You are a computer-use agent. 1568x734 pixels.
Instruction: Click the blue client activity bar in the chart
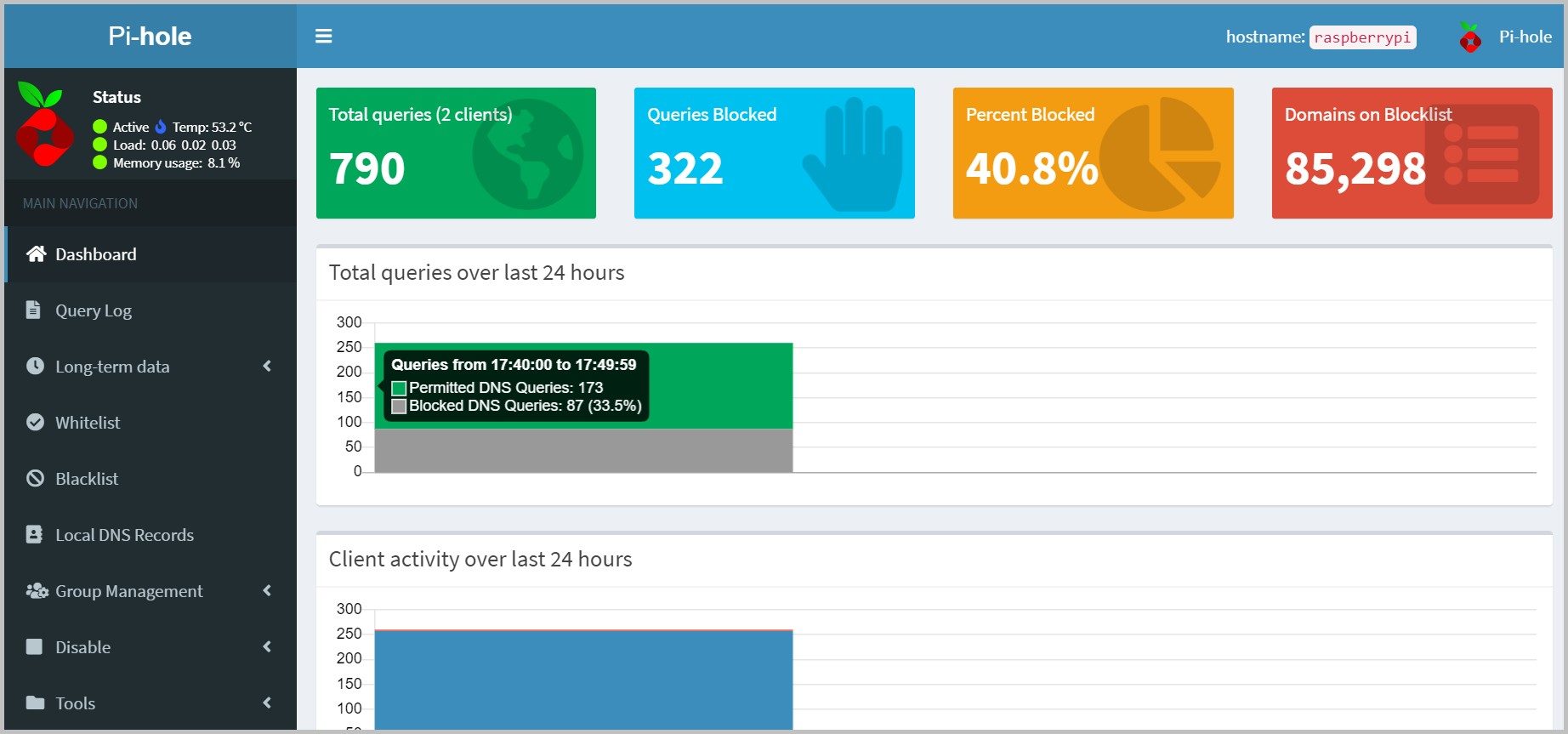[x=583, y=680]
